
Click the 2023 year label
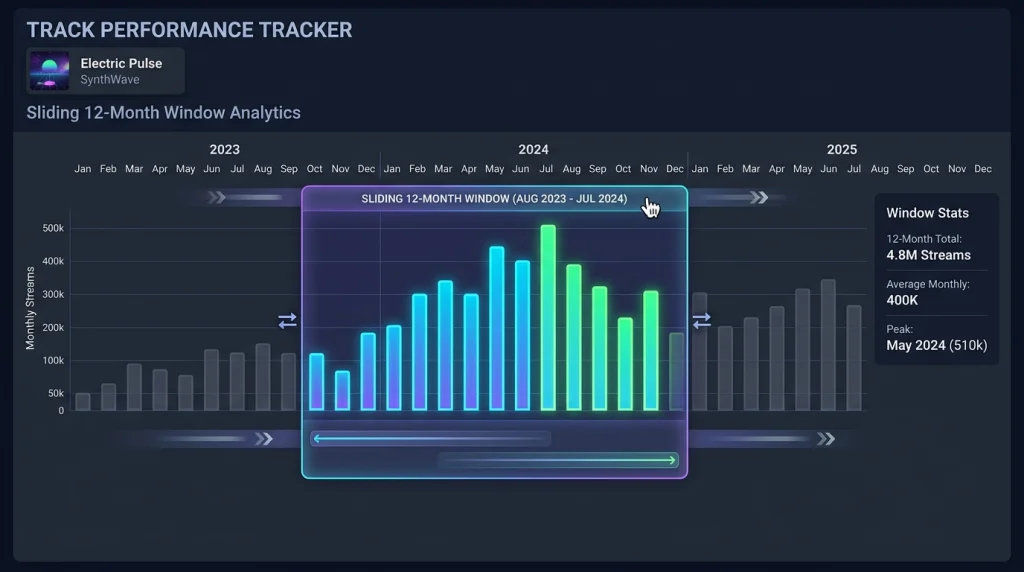225,150
